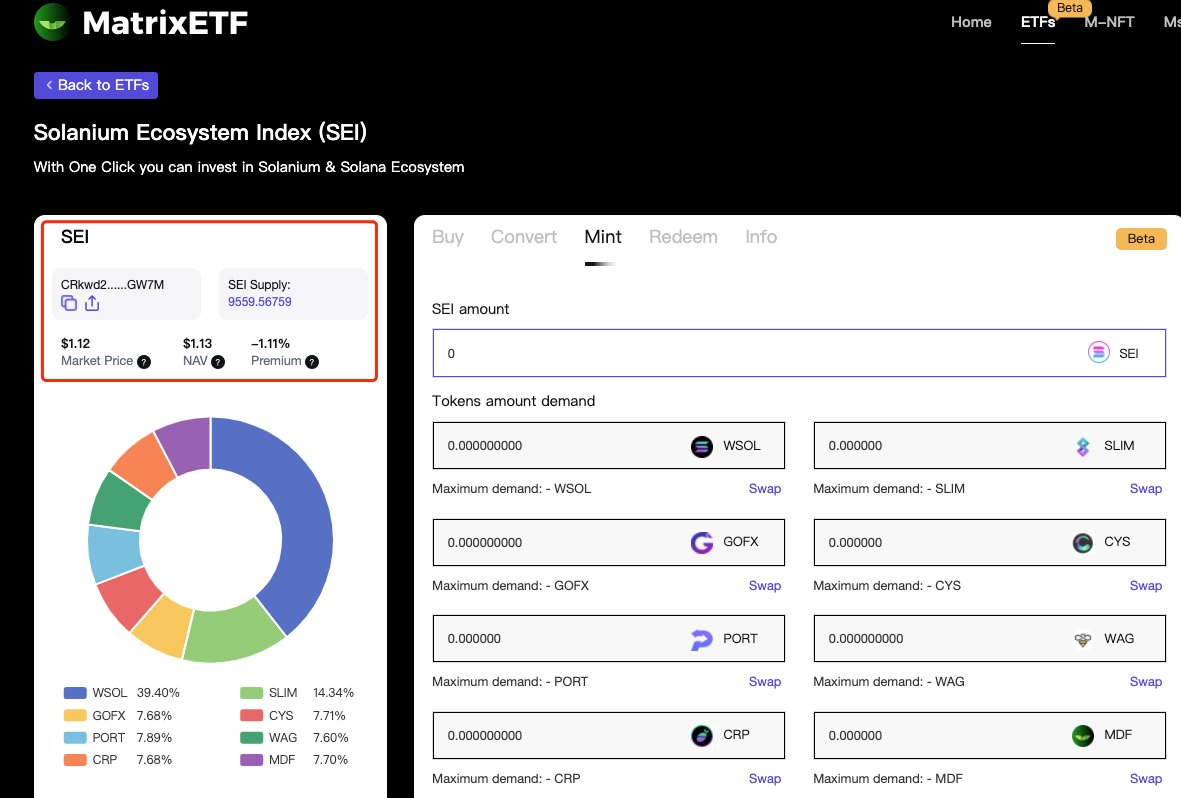Click the MDF token icon
Screen dimensions: 1181x798
click(1082, 735)
